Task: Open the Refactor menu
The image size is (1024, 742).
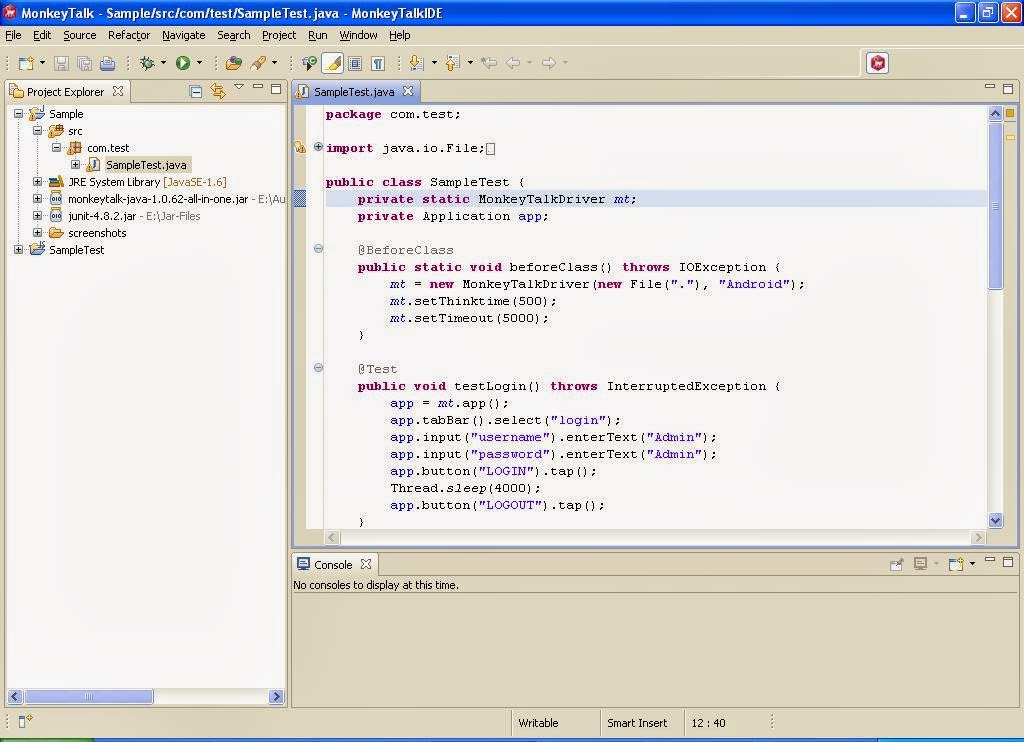Action: coord(129,35)
